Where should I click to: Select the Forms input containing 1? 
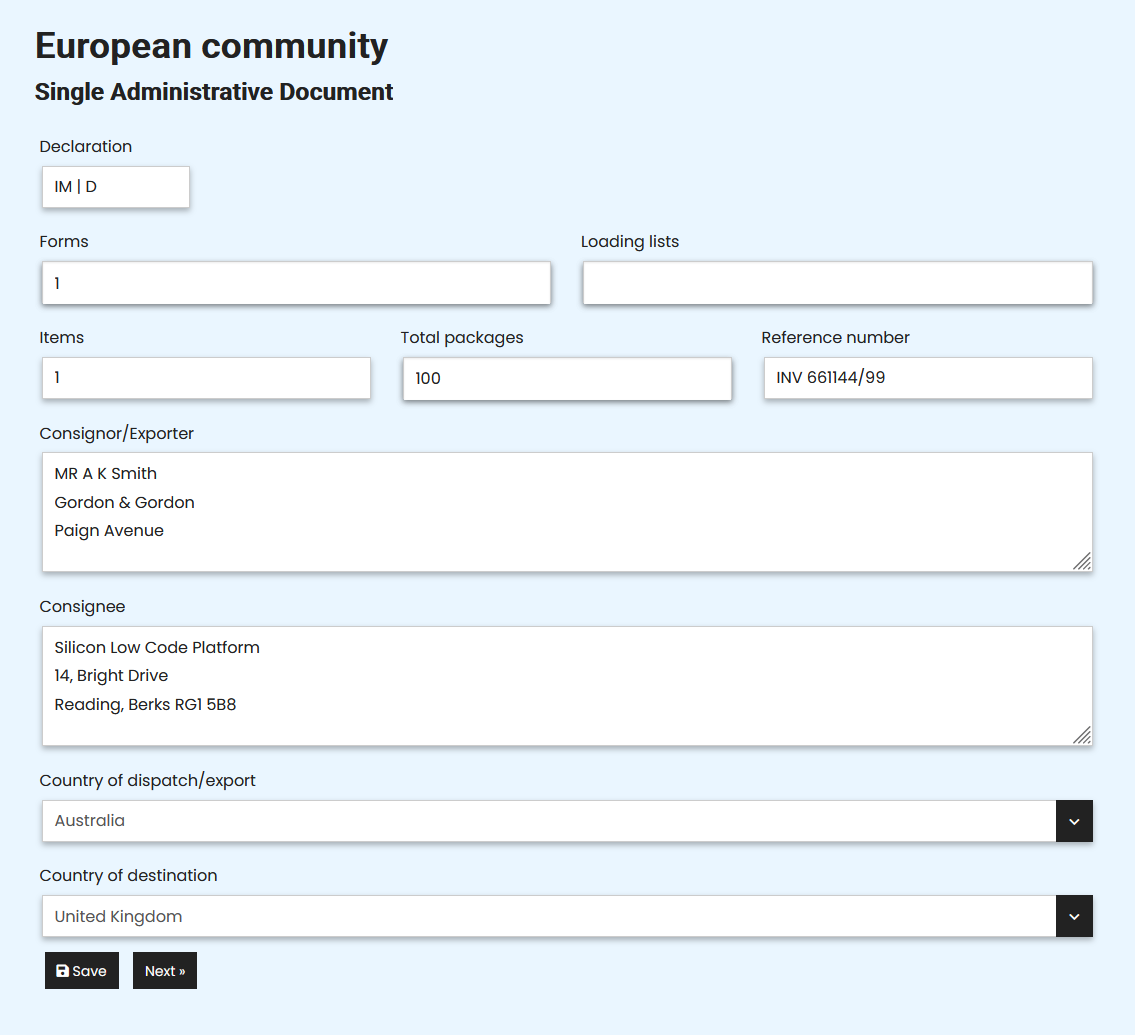(x=295, y=283)
